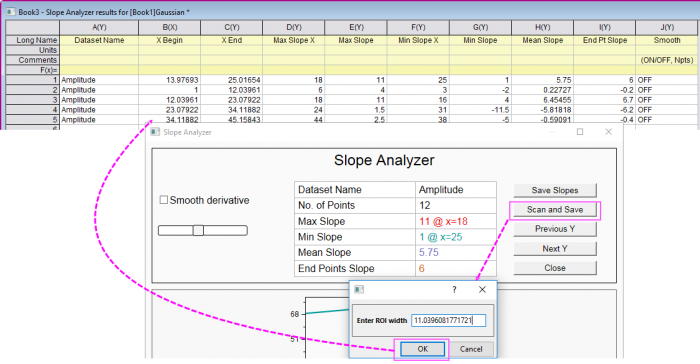Select column A(Y) header
Screen dimensions: 700x364
[99, 27]
